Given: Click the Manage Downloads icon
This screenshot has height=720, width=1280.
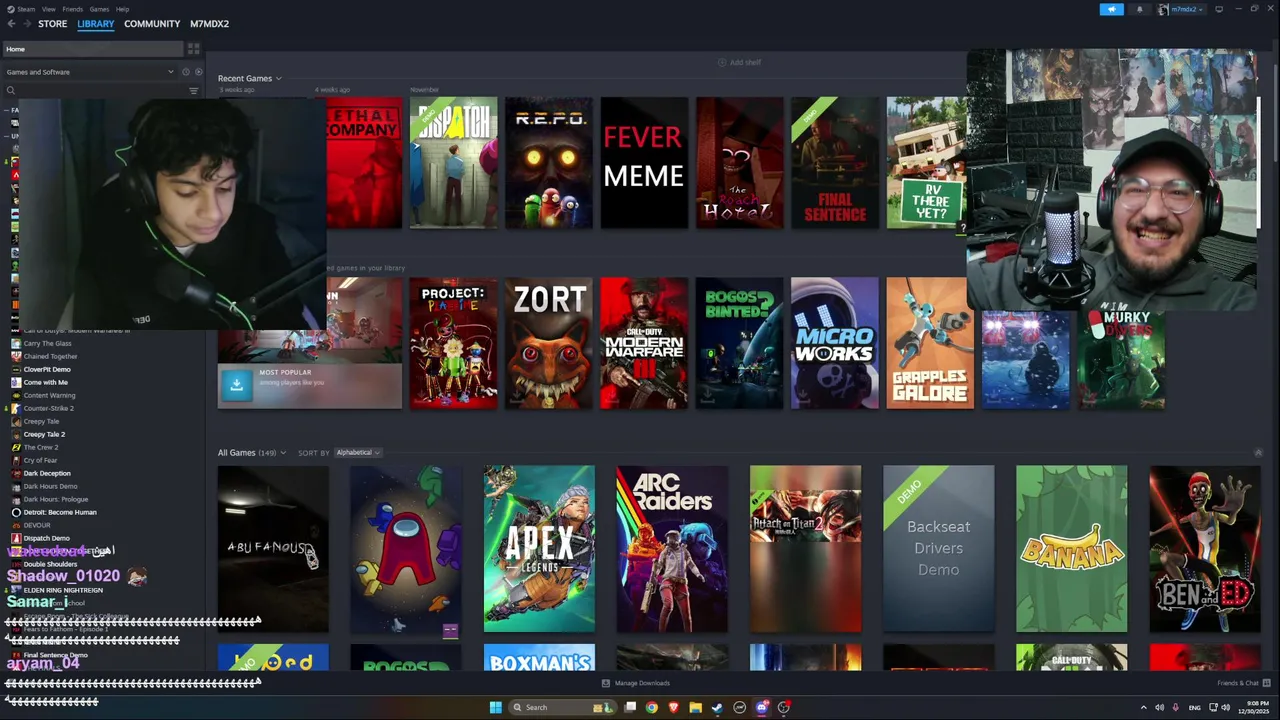Looking at the screenshot, I should pyautogui.click(x=606, y=683).
